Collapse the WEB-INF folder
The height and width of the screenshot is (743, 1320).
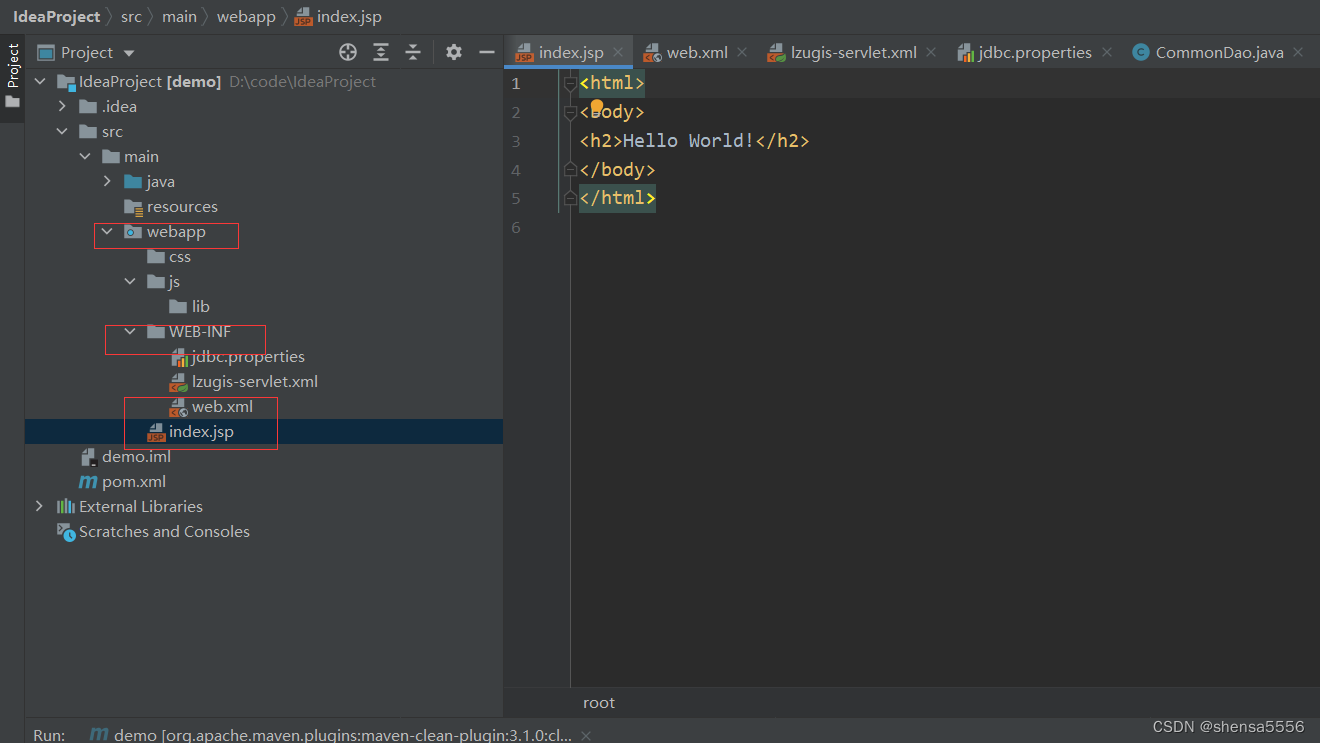pyautogui.click(x=130, y=332)
